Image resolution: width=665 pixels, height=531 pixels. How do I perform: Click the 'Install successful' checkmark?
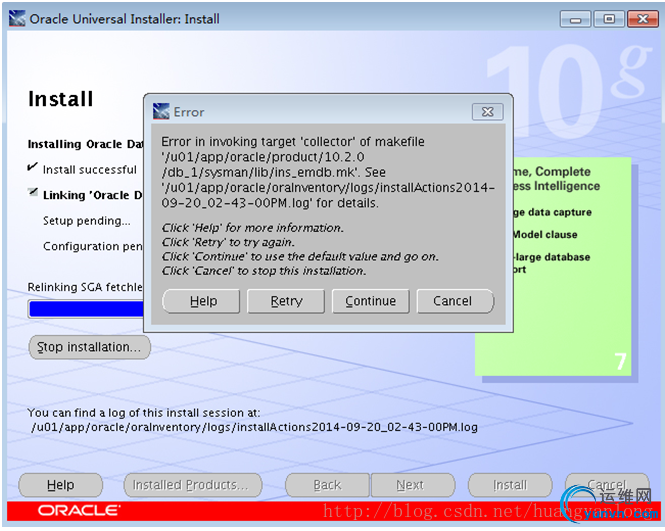tap(32, 167)
